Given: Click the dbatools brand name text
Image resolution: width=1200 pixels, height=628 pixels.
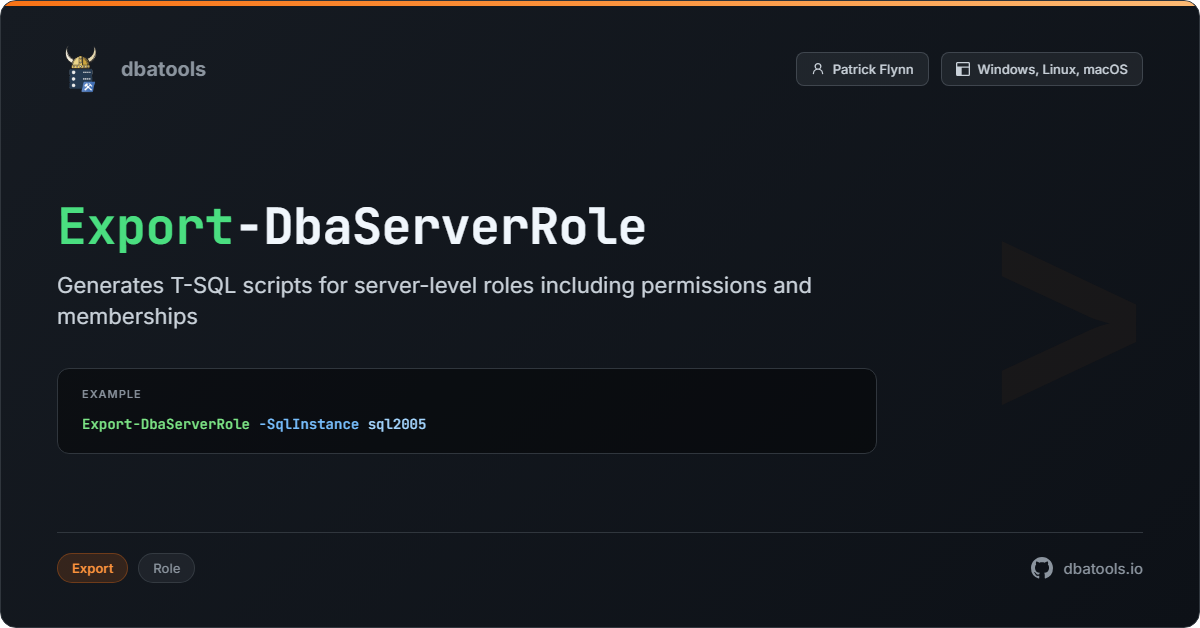Looking at the screenshot, I should (x=163, y=69).
